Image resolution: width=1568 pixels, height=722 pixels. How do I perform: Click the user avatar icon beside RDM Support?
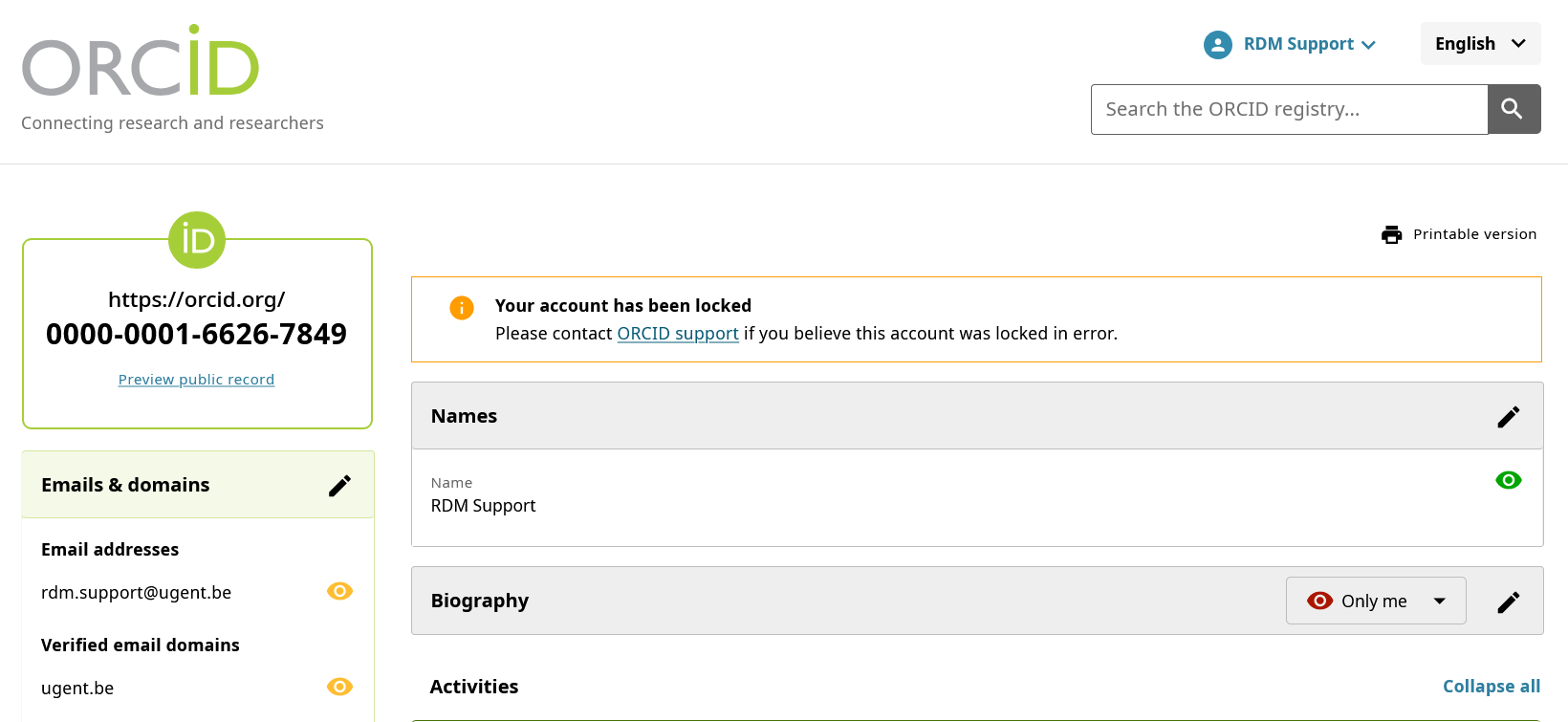1217,44
